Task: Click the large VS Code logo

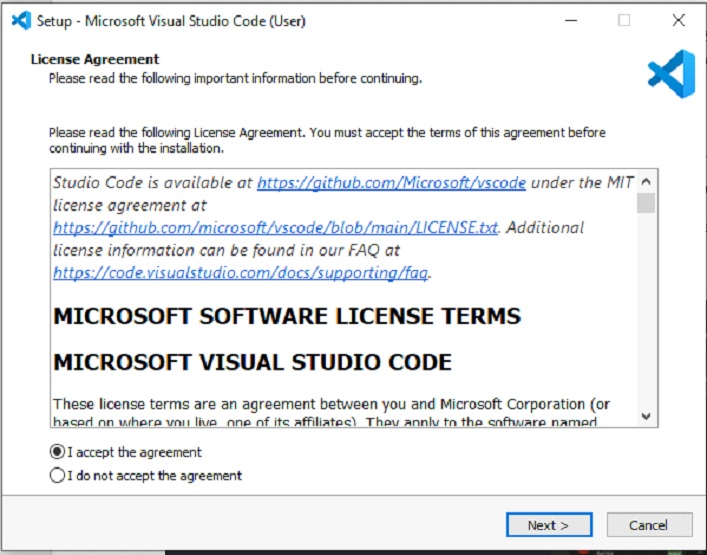Action: (x=671, y=73)
